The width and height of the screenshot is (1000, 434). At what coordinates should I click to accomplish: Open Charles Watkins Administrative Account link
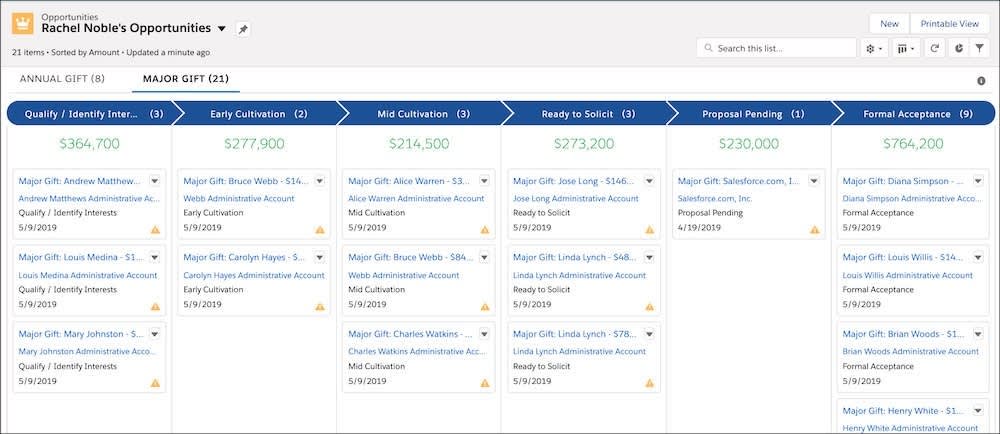click(x=417, y=351)
